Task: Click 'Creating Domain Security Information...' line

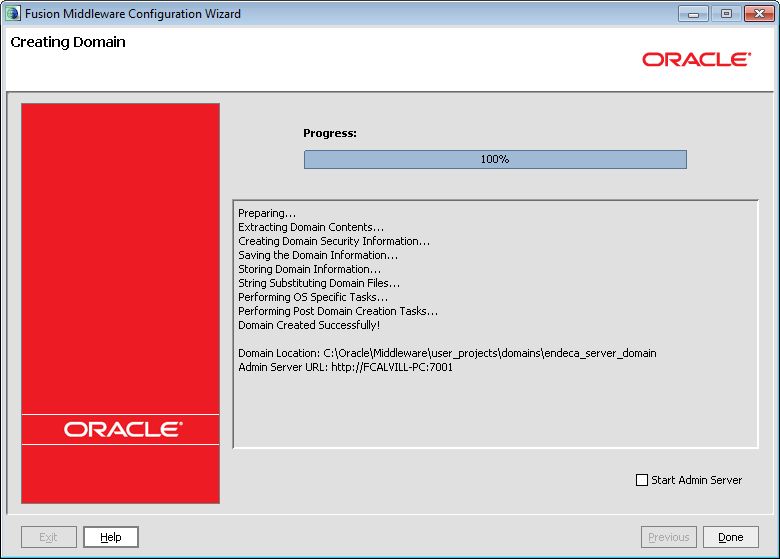Action: click(x=334, y=241)
